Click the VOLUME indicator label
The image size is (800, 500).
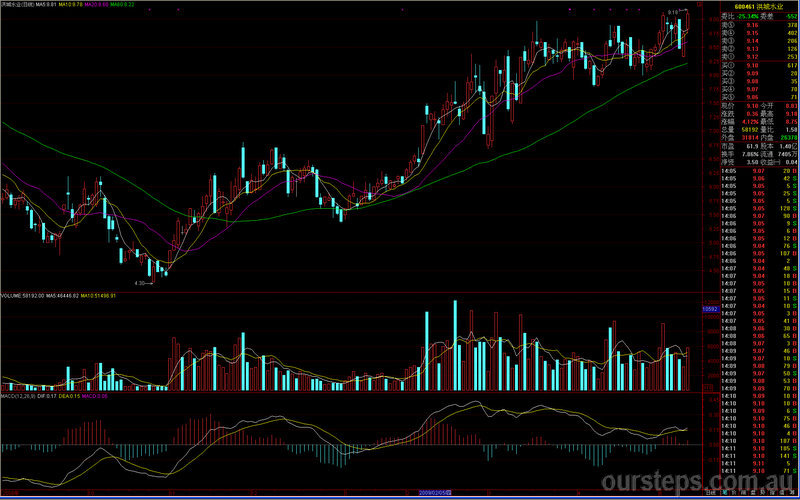click(22, 296)
